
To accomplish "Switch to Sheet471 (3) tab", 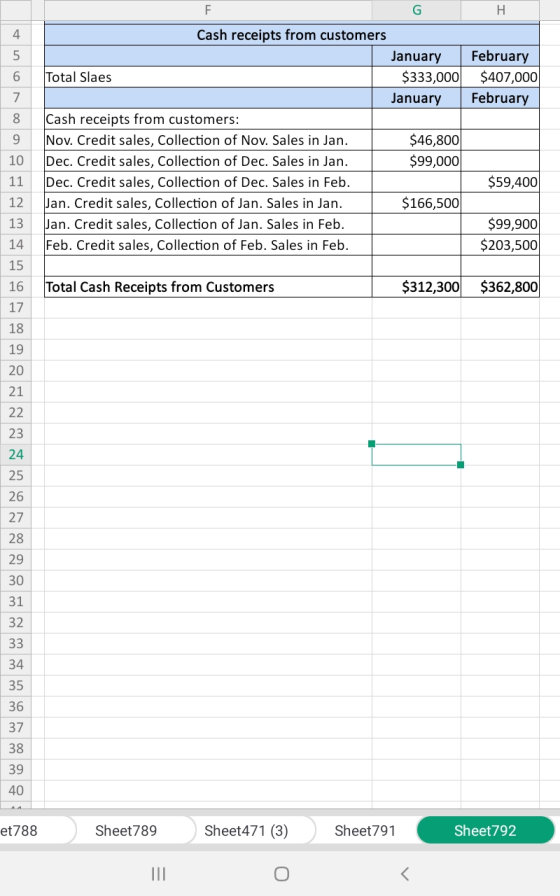I will point(246,830).
